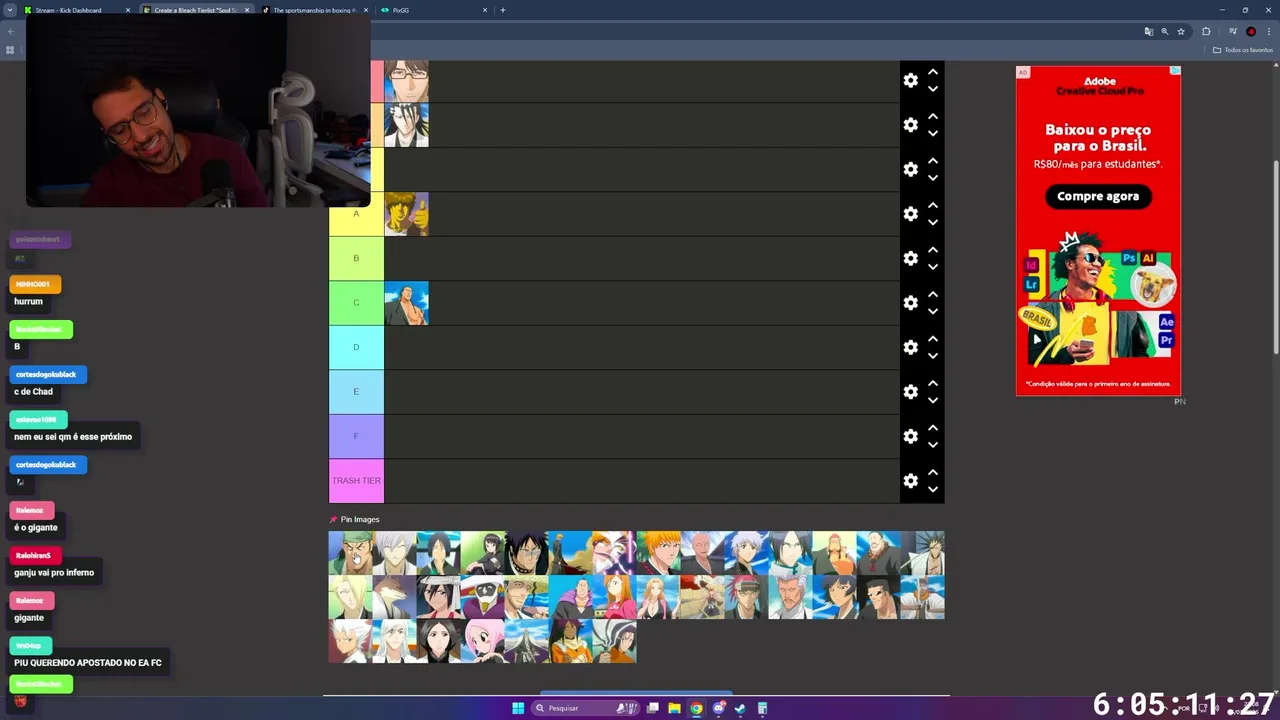The image size is (1280, 720).
Task: Switch to the PixGG tab
Action: pyautogui.click(x=434, y=10)
